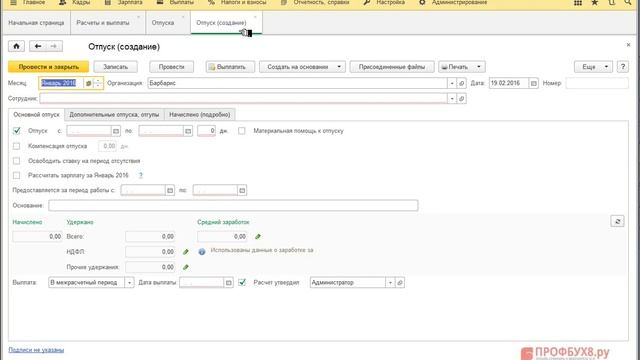
Task: Open the main hamburger menu icon
Action: [13, 2]
